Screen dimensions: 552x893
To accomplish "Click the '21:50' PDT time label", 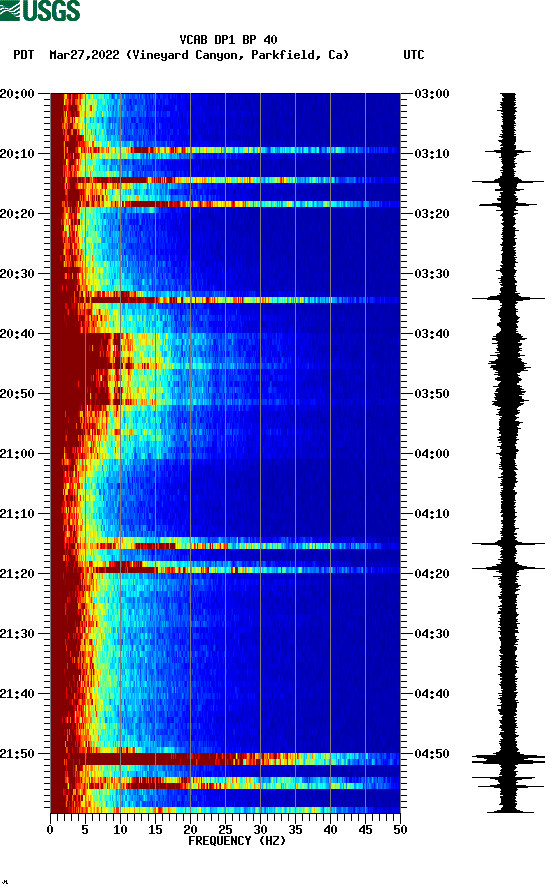I will [17, 753].
